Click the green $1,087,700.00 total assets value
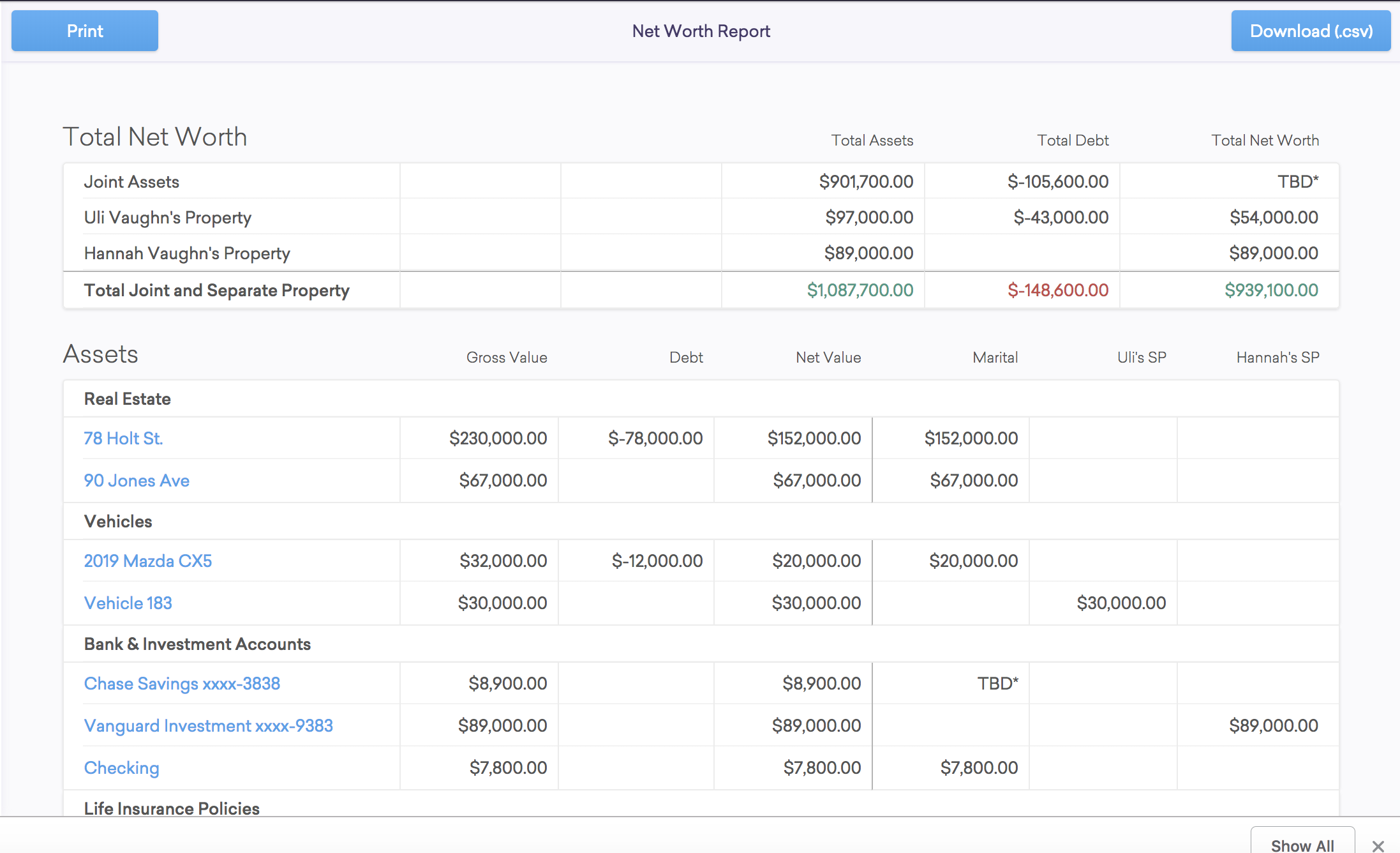 [x=860, y=290]
